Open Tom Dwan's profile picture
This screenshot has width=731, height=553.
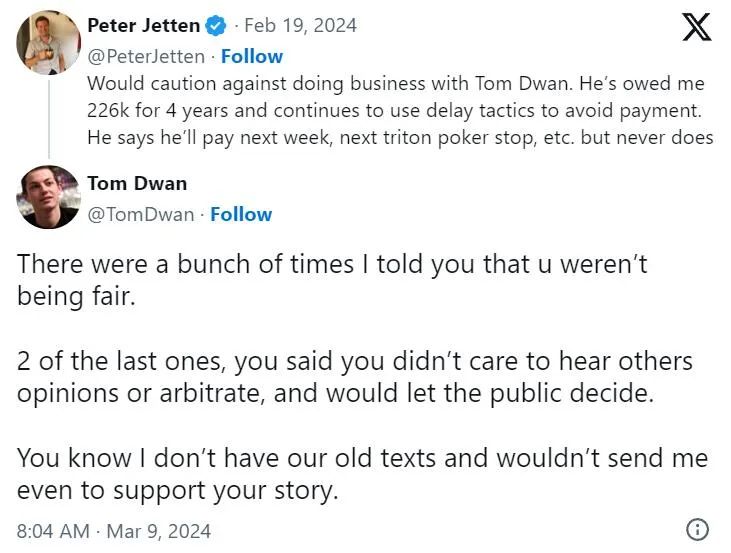(x=49, y=197)
